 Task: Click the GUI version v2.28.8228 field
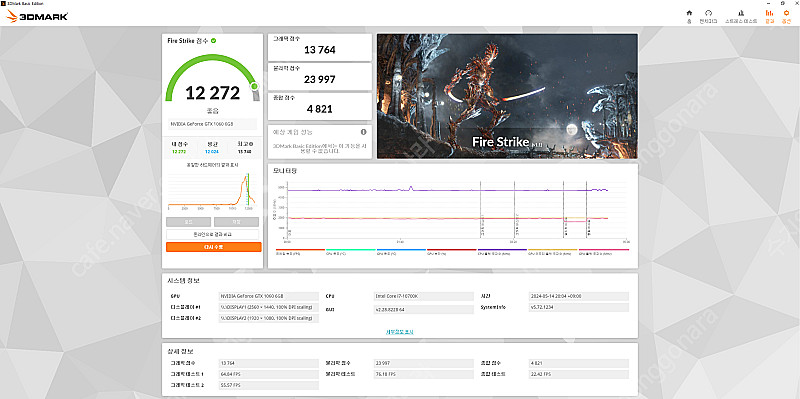click(423, 309)
